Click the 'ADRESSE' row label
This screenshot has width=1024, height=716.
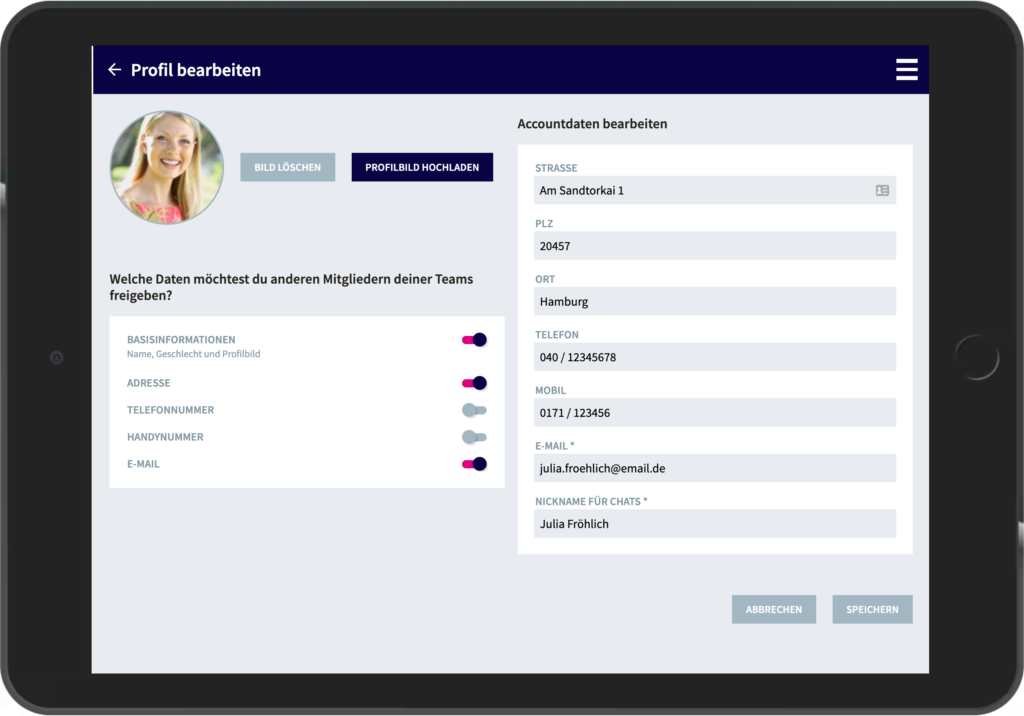(148, 383)
